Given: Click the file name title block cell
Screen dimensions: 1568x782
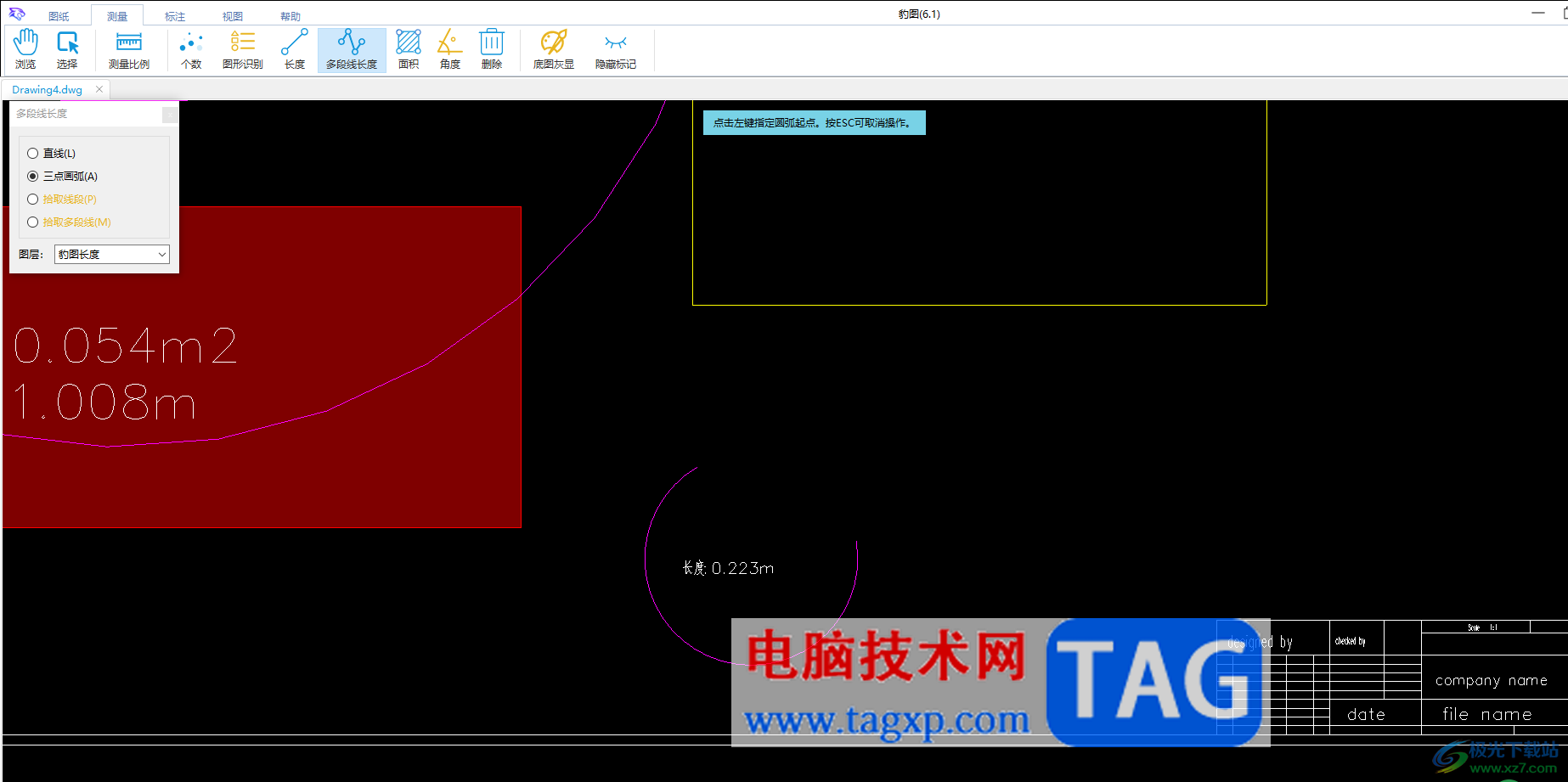Looking at the screenshot, I should [x=1487, y=714].
